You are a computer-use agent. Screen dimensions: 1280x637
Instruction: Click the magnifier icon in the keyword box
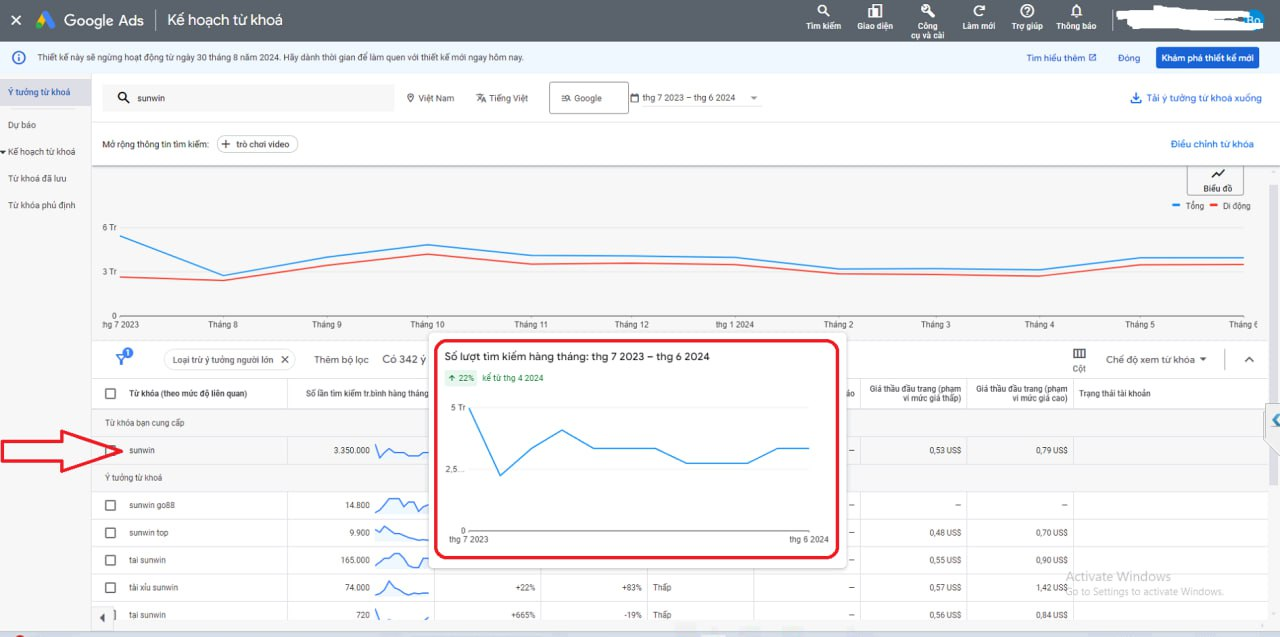pos(123,98)
